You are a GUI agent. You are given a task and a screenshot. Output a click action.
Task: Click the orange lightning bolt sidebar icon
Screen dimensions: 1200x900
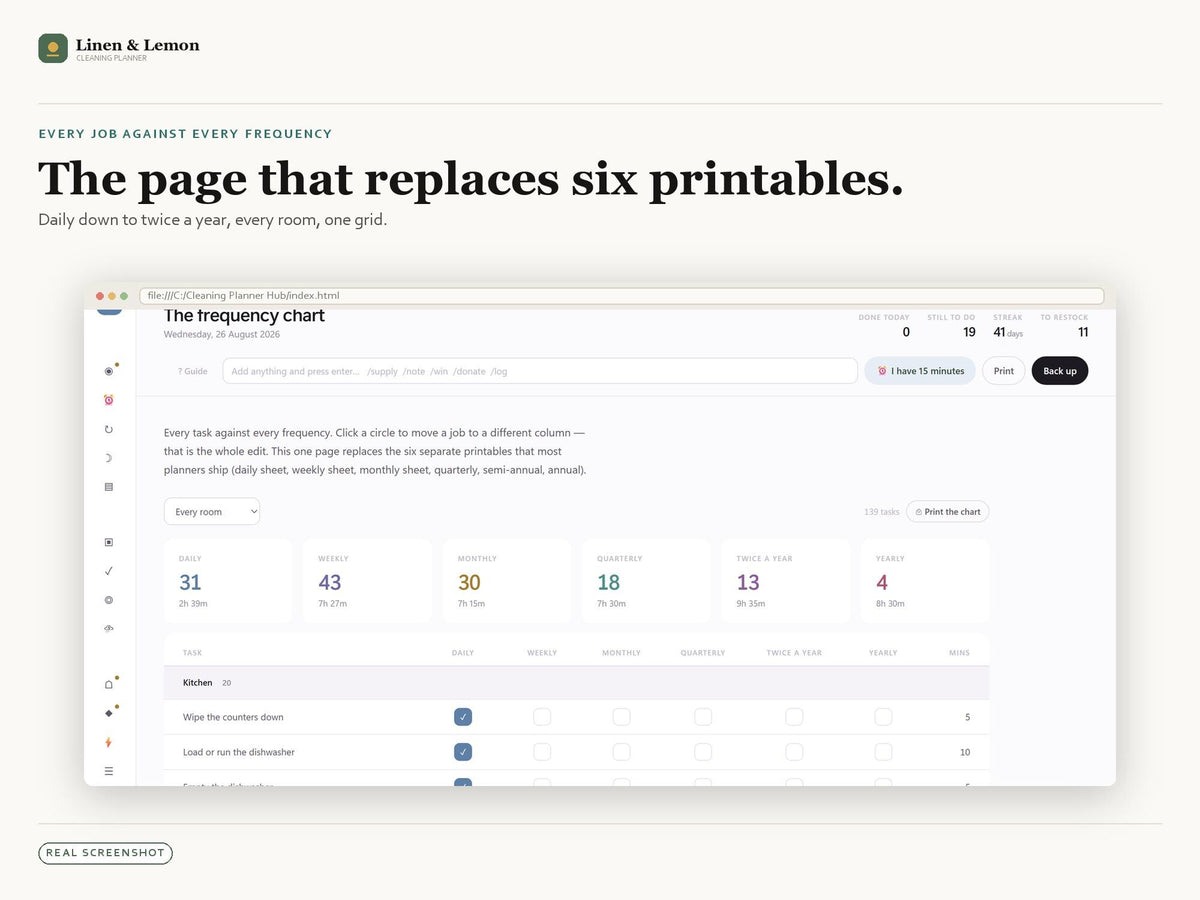click(x=109, y=742)
